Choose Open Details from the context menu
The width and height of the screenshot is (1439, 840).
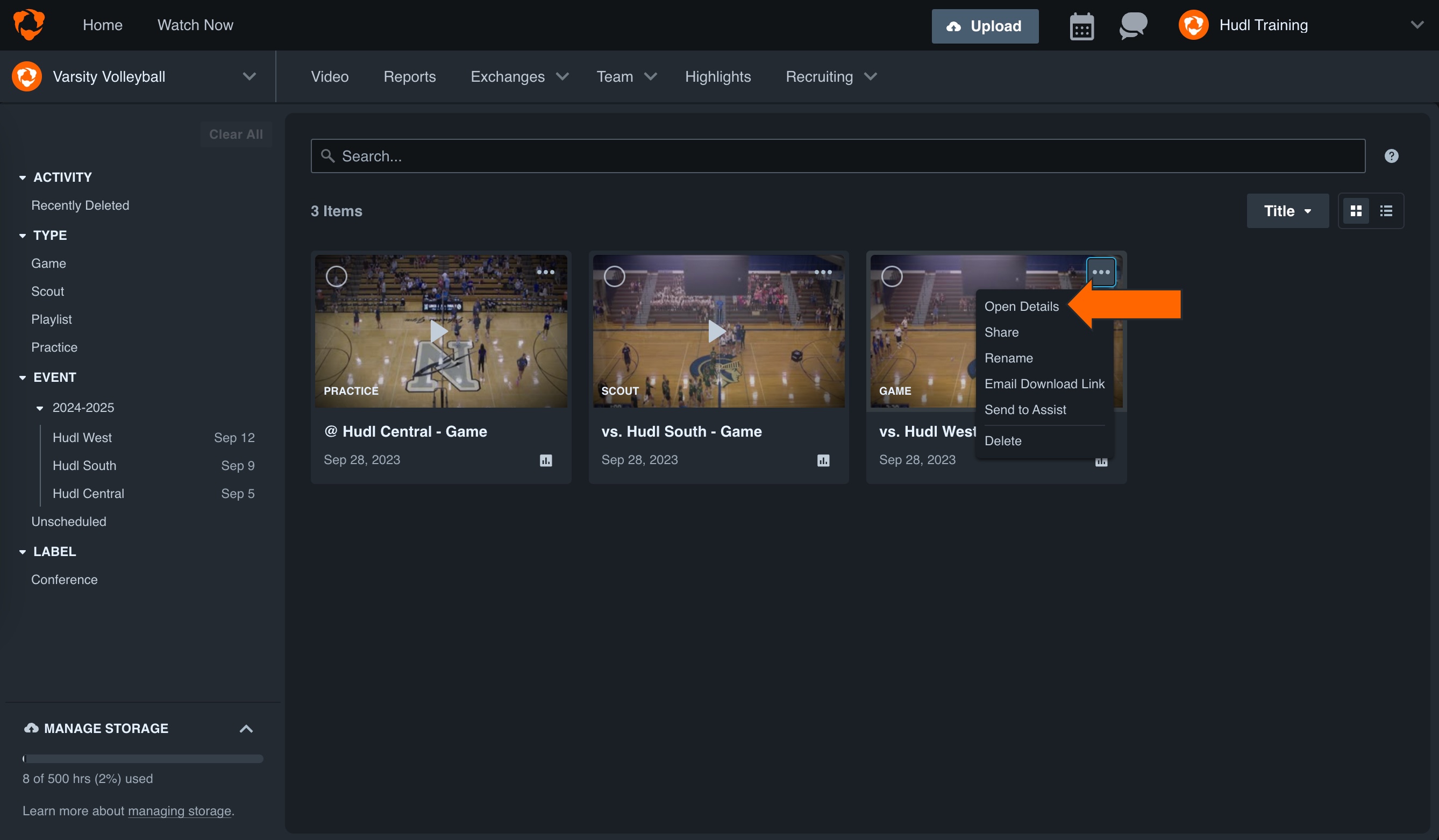(1021, 306)
